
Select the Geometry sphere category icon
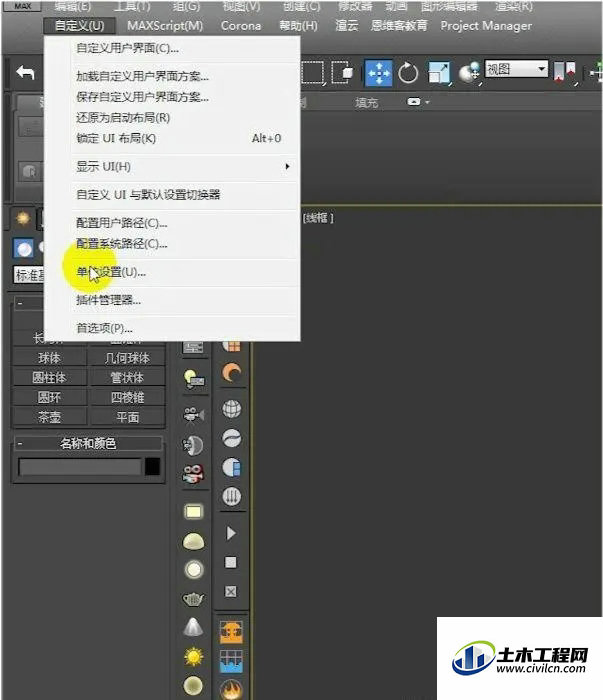coord(24,248)
